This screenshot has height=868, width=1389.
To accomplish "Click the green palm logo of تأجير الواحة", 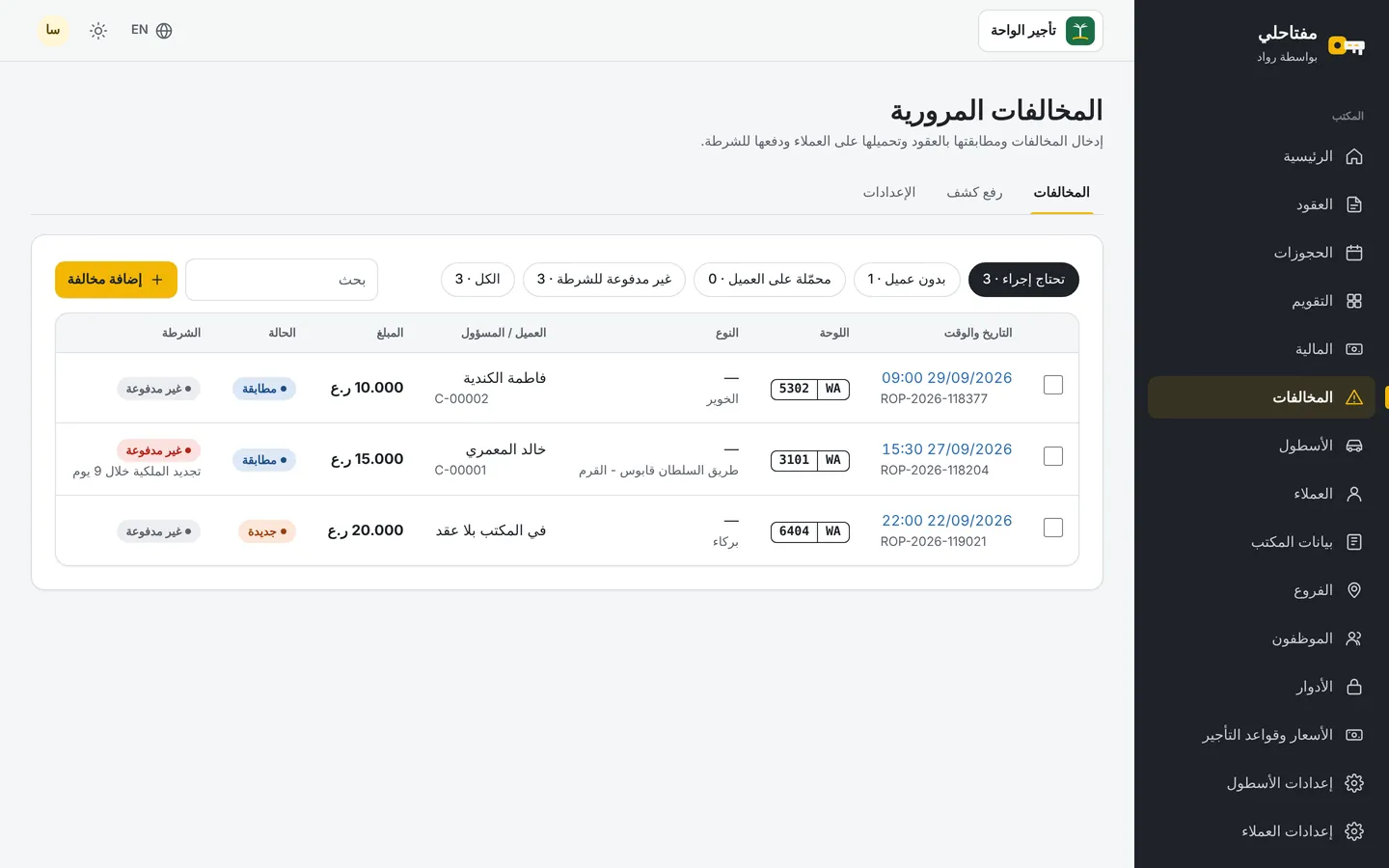I will [x=1080, y=31].
